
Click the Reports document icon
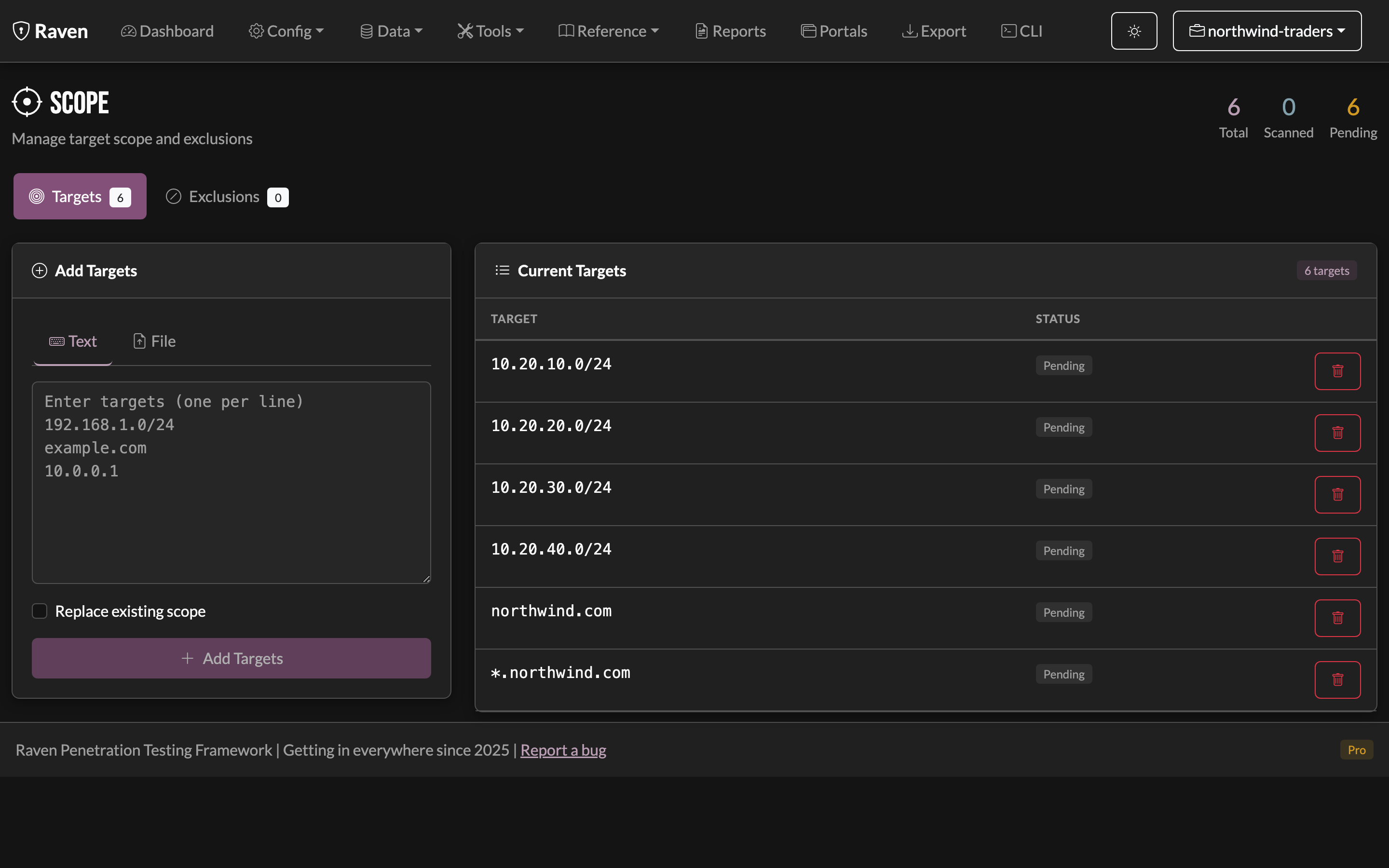701,31
